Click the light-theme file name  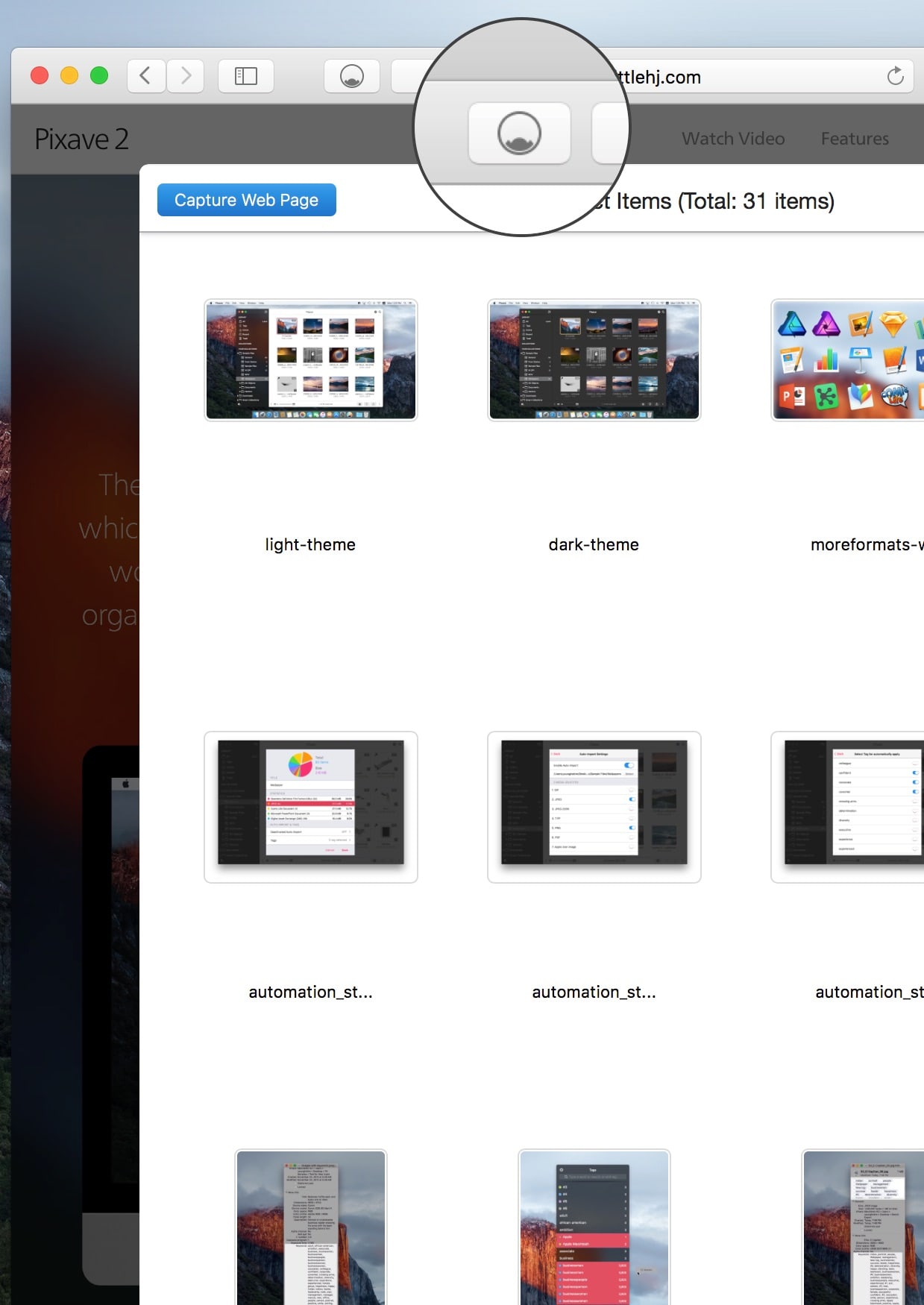coord(310,544)
